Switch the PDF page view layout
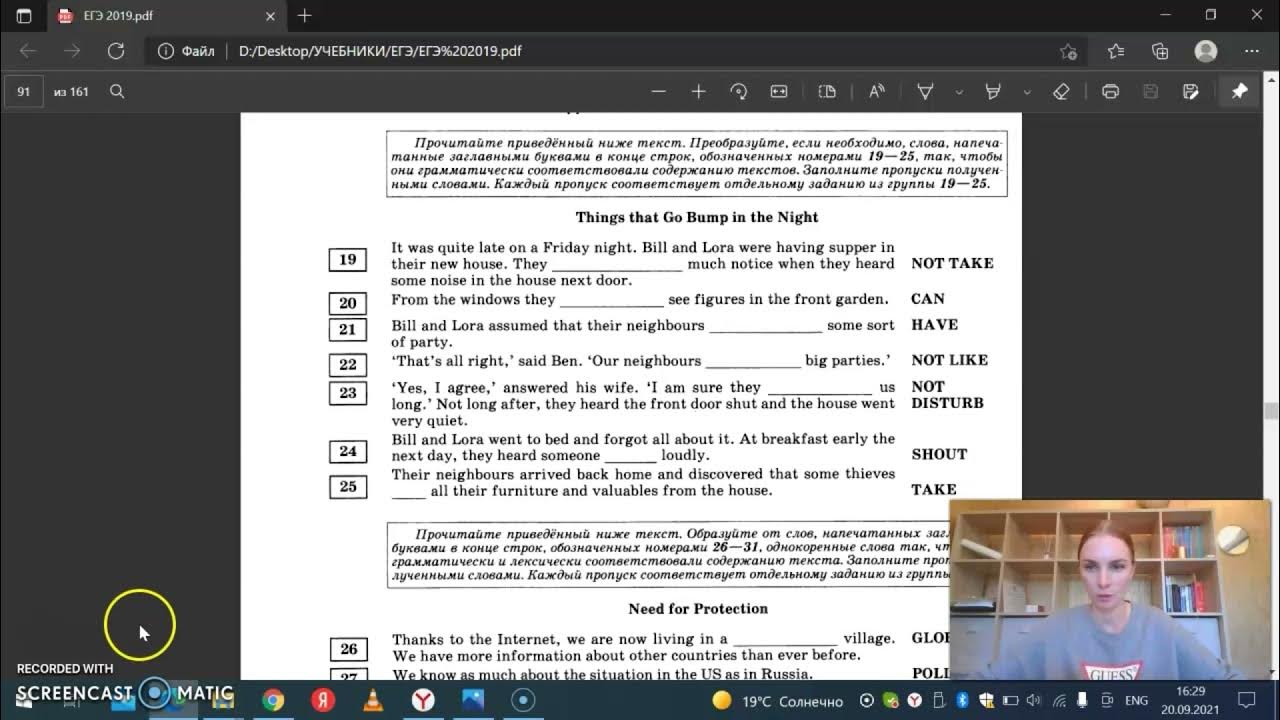Screen dimensions: 1280x720 (x=827, y=91)
